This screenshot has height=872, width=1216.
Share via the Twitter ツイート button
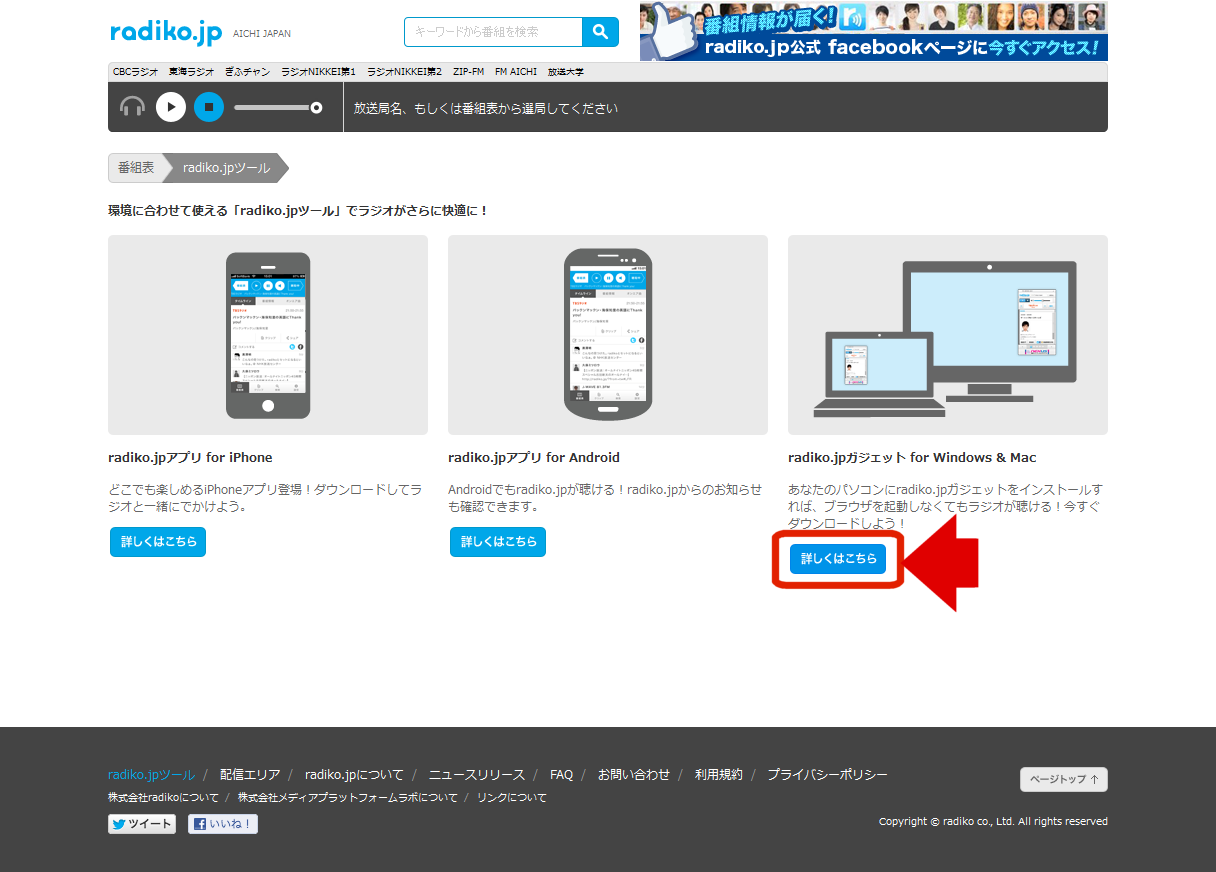pyautogui.click(x=142, y=824)
